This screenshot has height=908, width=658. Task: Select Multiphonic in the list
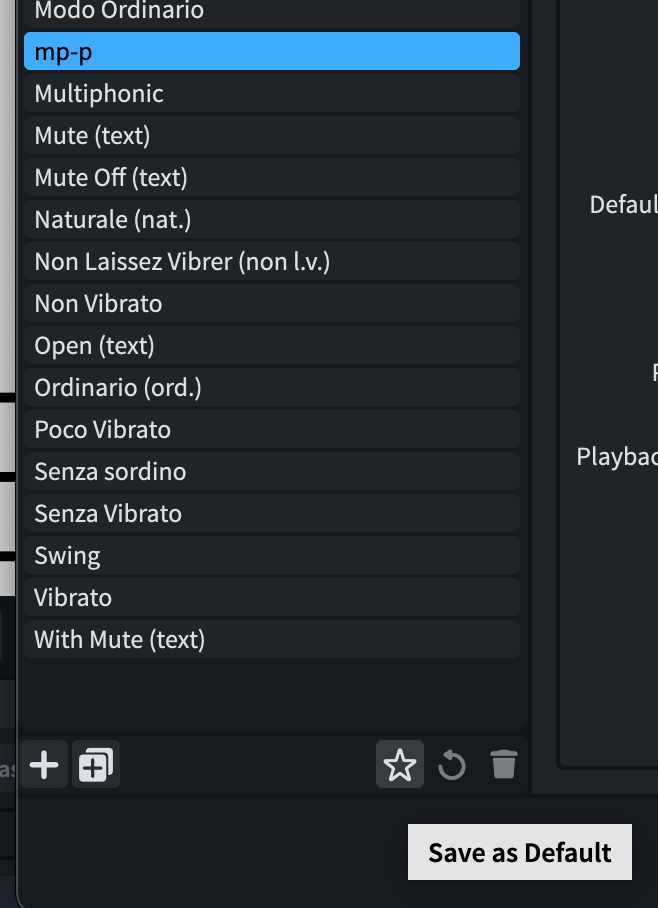pyautogui.click(x=271, y=94)
